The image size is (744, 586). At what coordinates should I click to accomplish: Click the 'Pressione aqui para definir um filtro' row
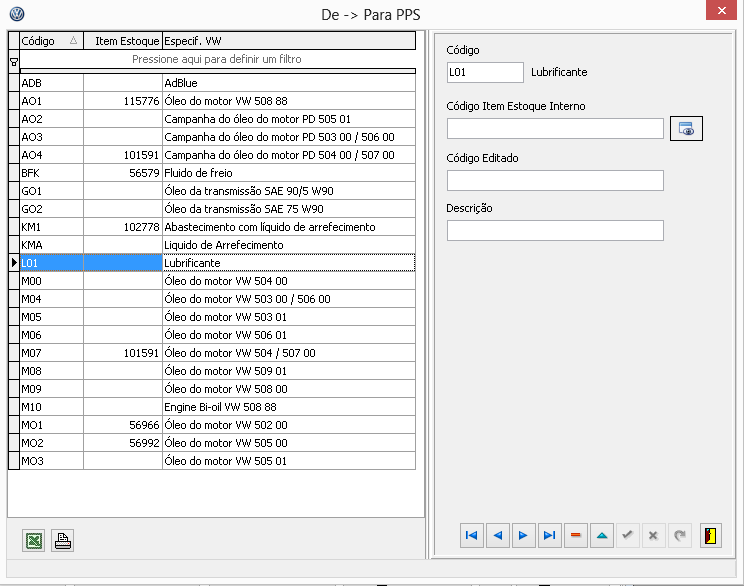click(x=217, y=59)
